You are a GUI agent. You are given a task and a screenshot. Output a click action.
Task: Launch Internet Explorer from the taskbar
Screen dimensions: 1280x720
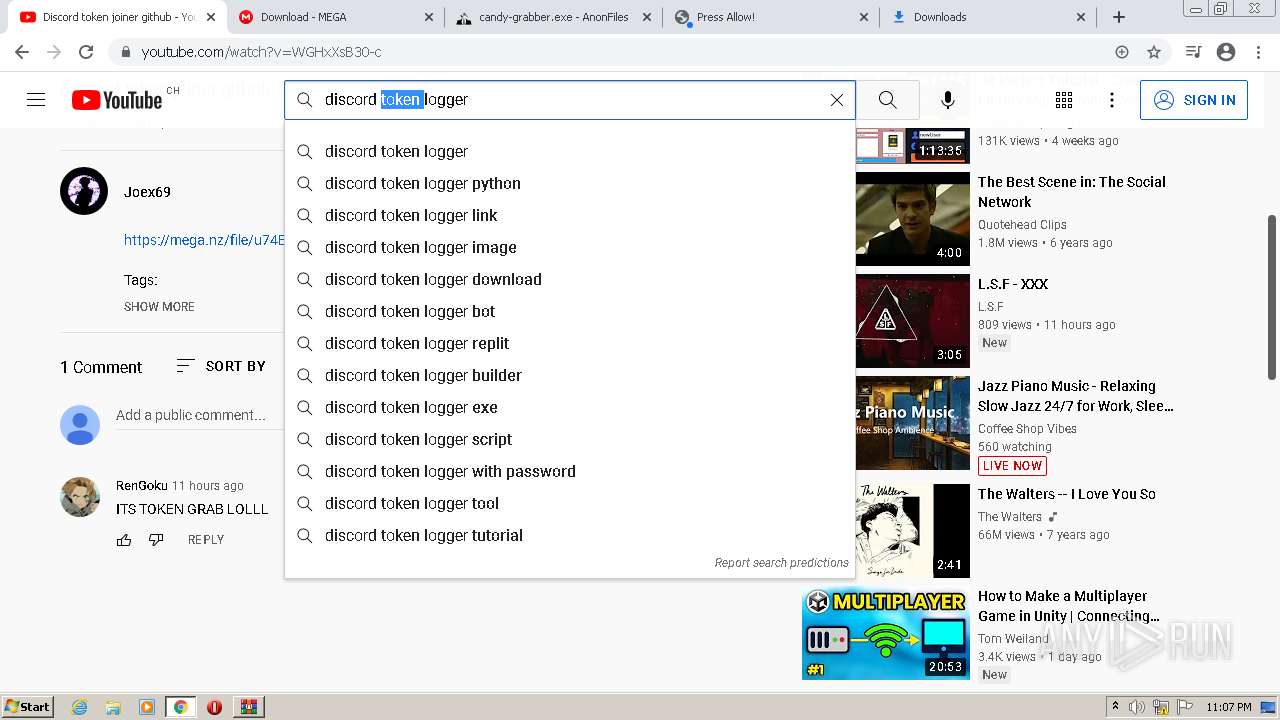(x=80, y=707)
